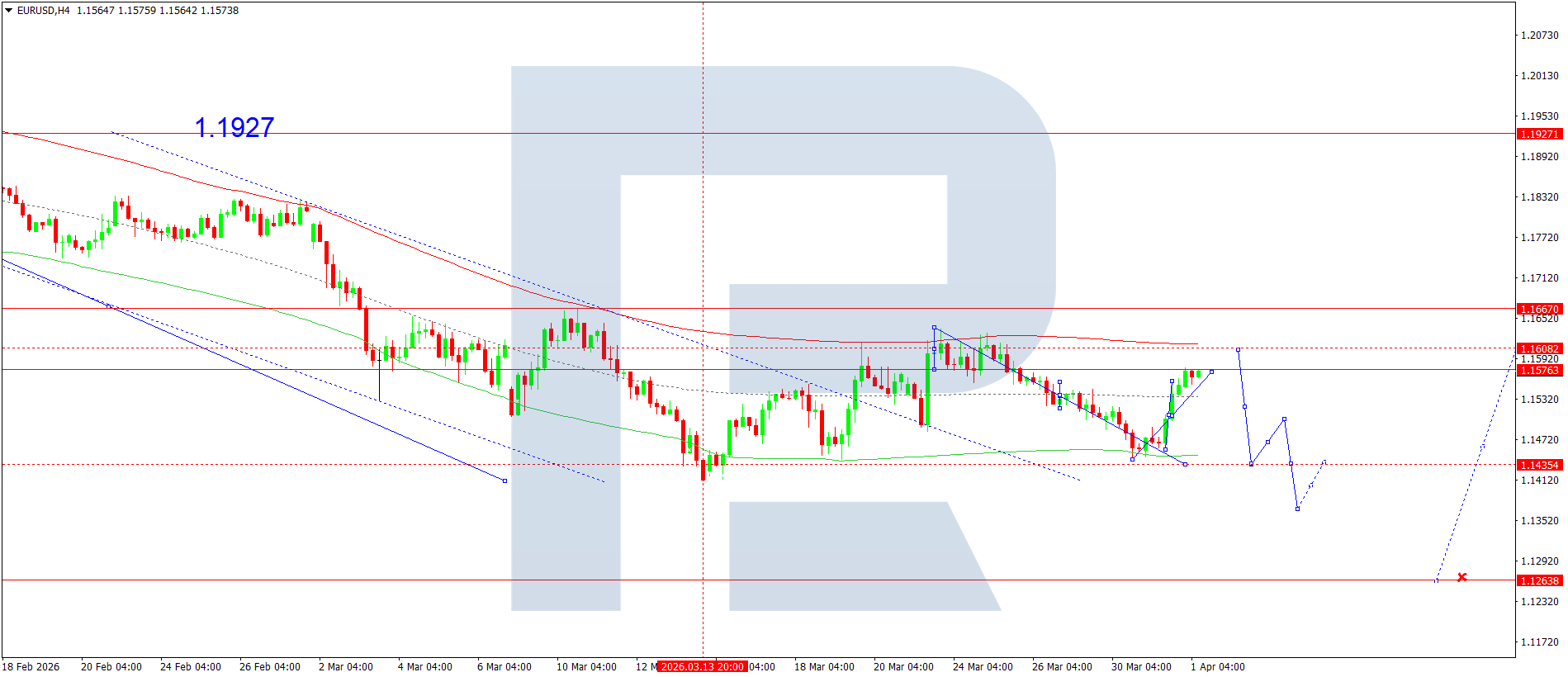Select the red 1.12638 price level tag
Viewport: 1568px width, 677px height.
[x=1539, y=580]
